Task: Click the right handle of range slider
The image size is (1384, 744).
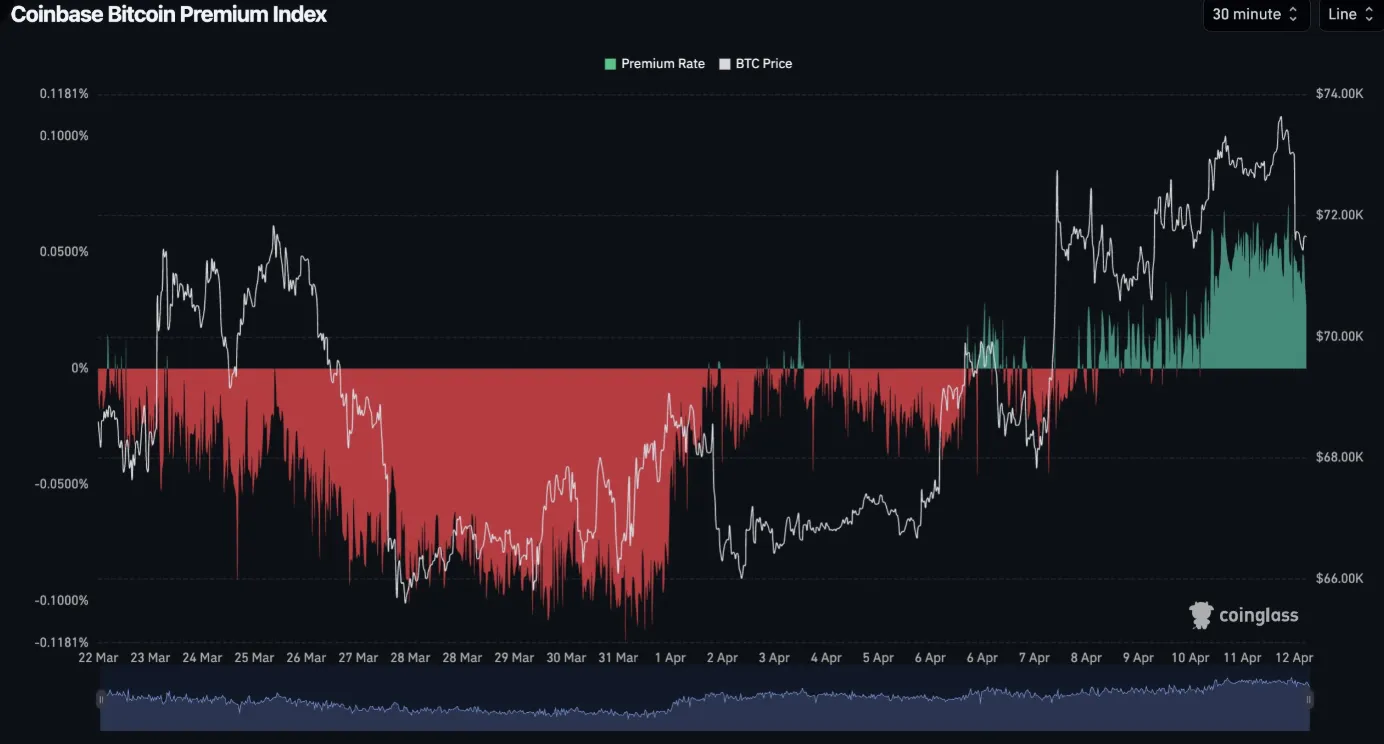Action: [1308, 700]
